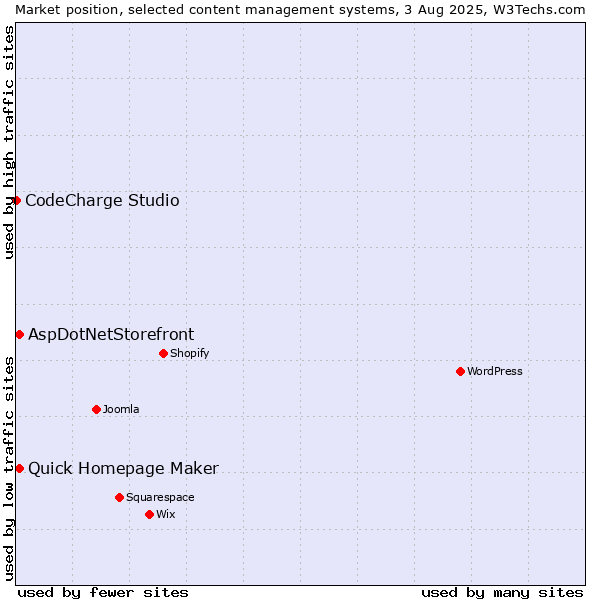600x600 pixels.
Task: Click the Quick Homepage Maker label
Action: 123,469
